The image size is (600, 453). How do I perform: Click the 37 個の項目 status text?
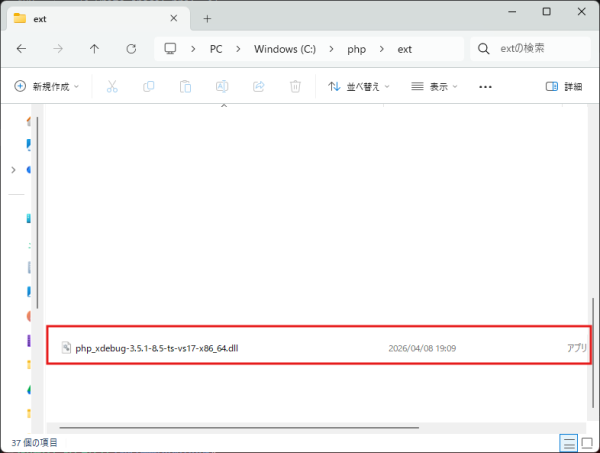coord(34,443)
